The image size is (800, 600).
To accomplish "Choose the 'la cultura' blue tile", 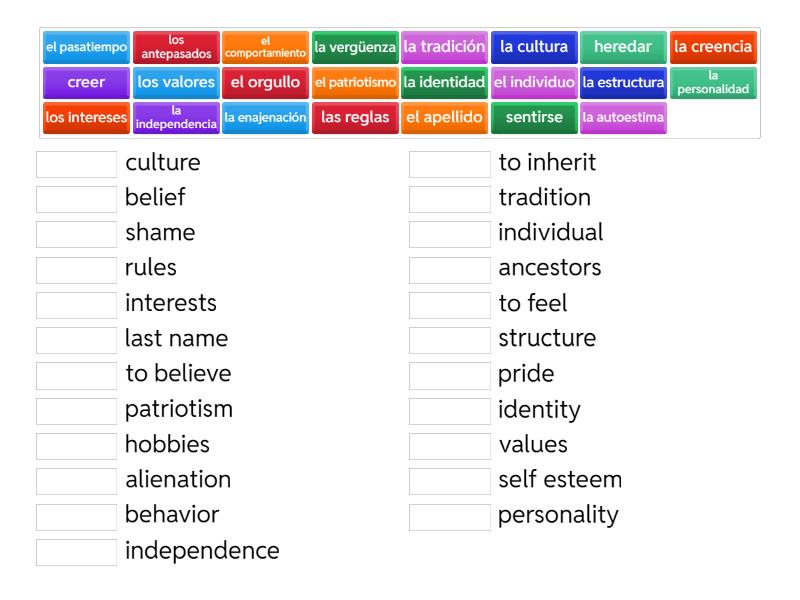I will tap(534, 47).
